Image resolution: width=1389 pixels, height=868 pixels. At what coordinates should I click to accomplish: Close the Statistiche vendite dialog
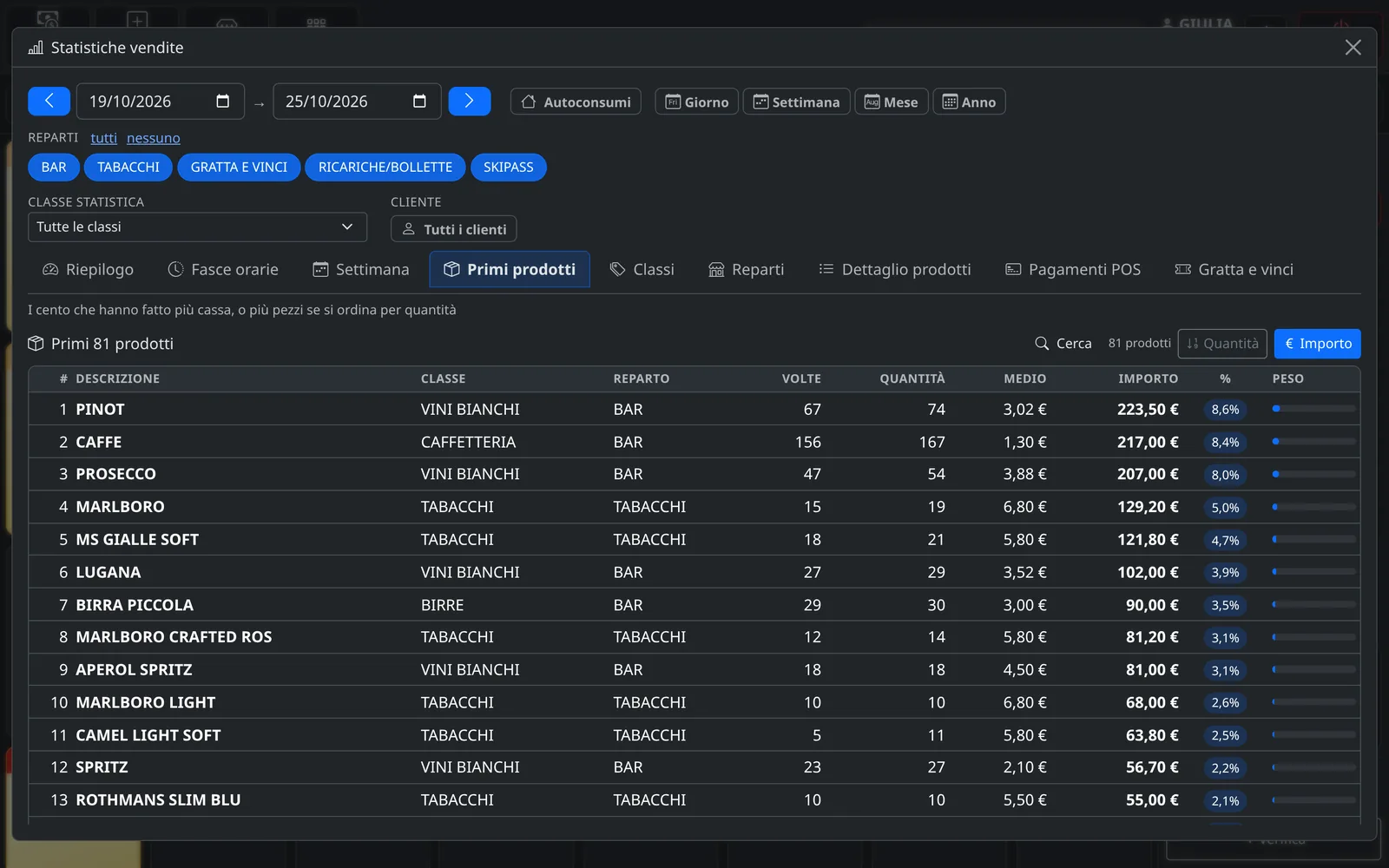coord(1353,48)
